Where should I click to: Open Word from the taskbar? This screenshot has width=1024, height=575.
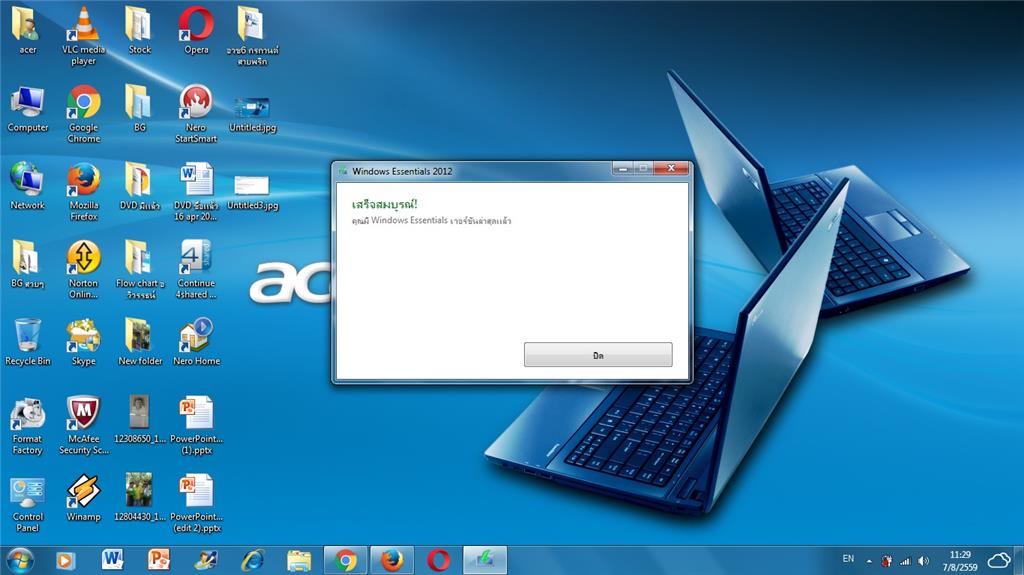point(112,560)
